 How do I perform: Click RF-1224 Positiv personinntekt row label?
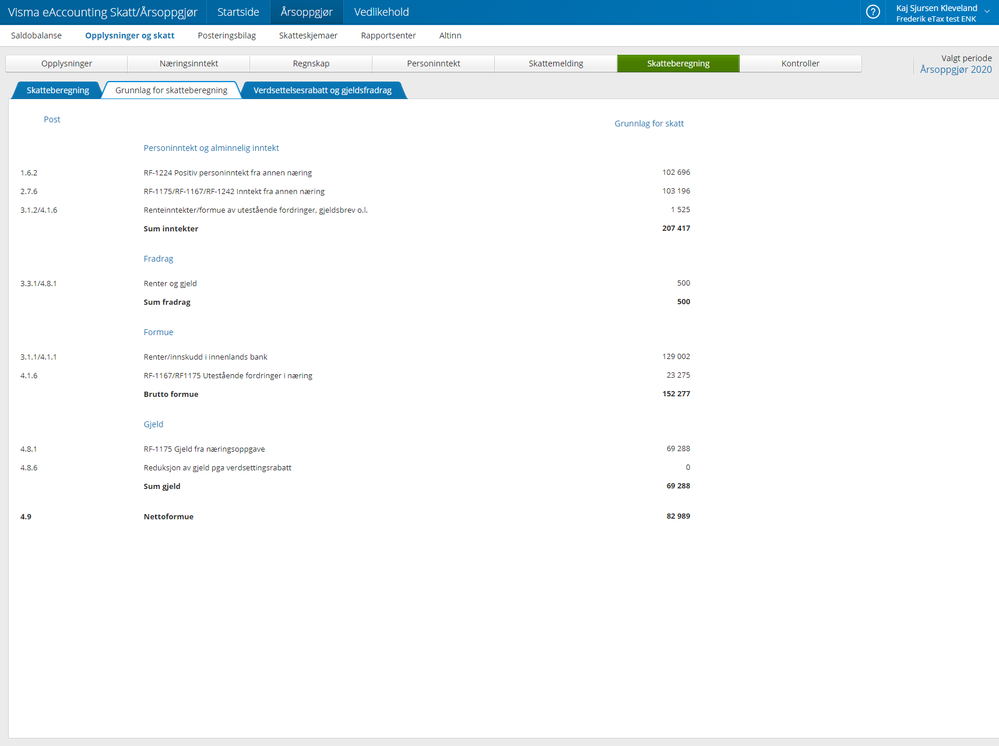point(227,173)
